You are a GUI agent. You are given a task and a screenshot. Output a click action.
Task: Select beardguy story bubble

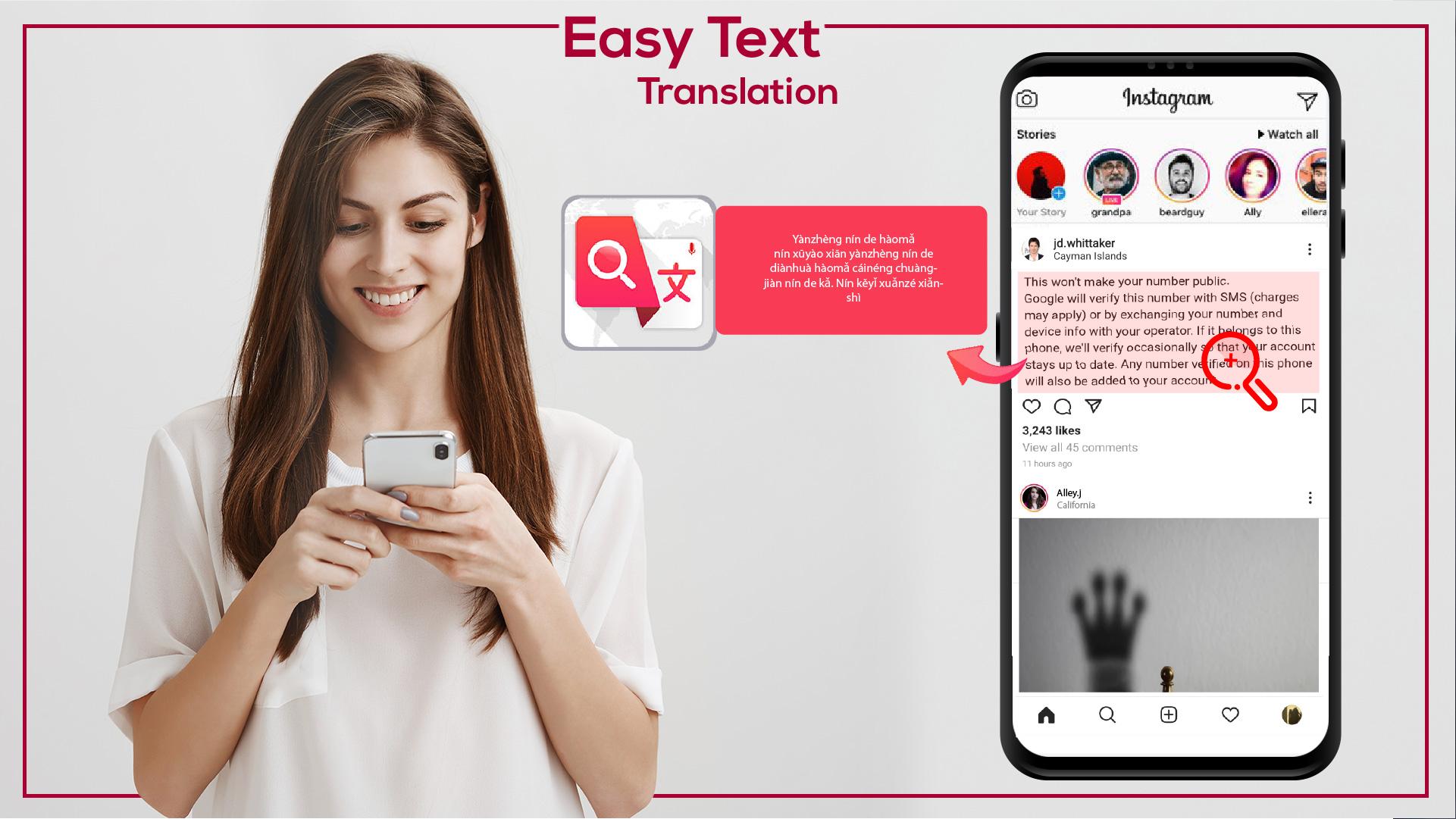click(x=1181, y=178)
